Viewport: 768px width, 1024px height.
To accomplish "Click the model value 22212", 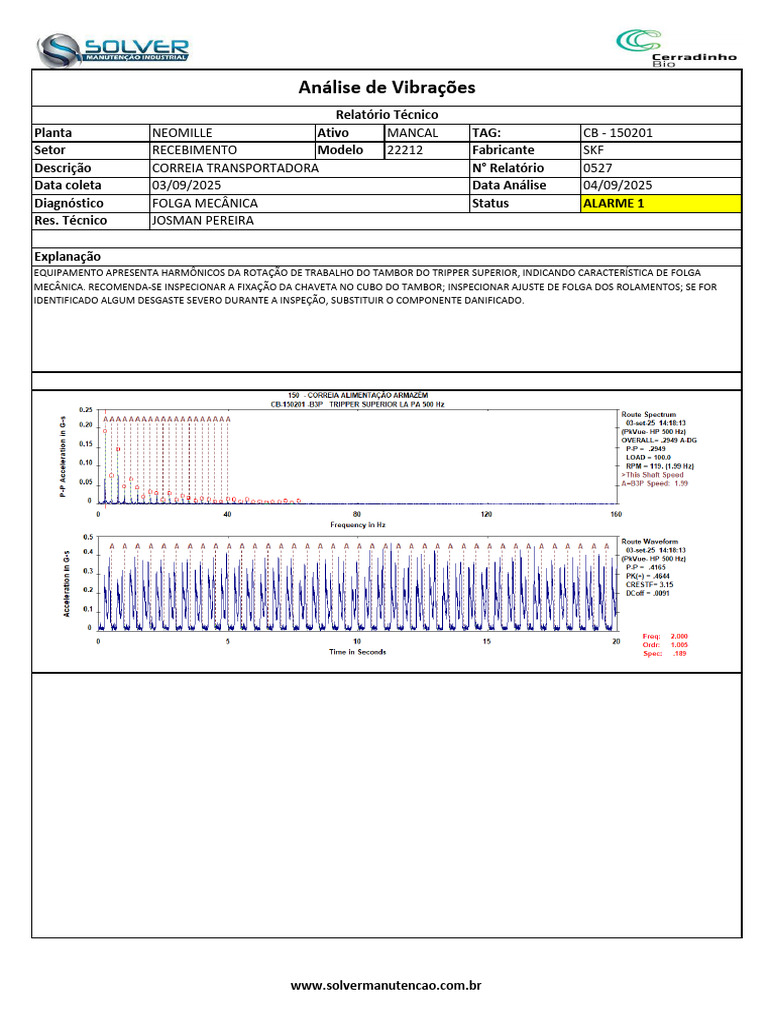I will (426, 150).
